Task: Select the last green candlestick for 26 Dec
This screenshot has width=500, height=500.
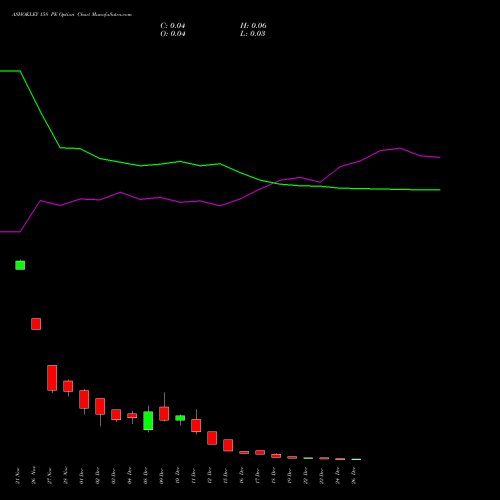Action: pos(356,459)
